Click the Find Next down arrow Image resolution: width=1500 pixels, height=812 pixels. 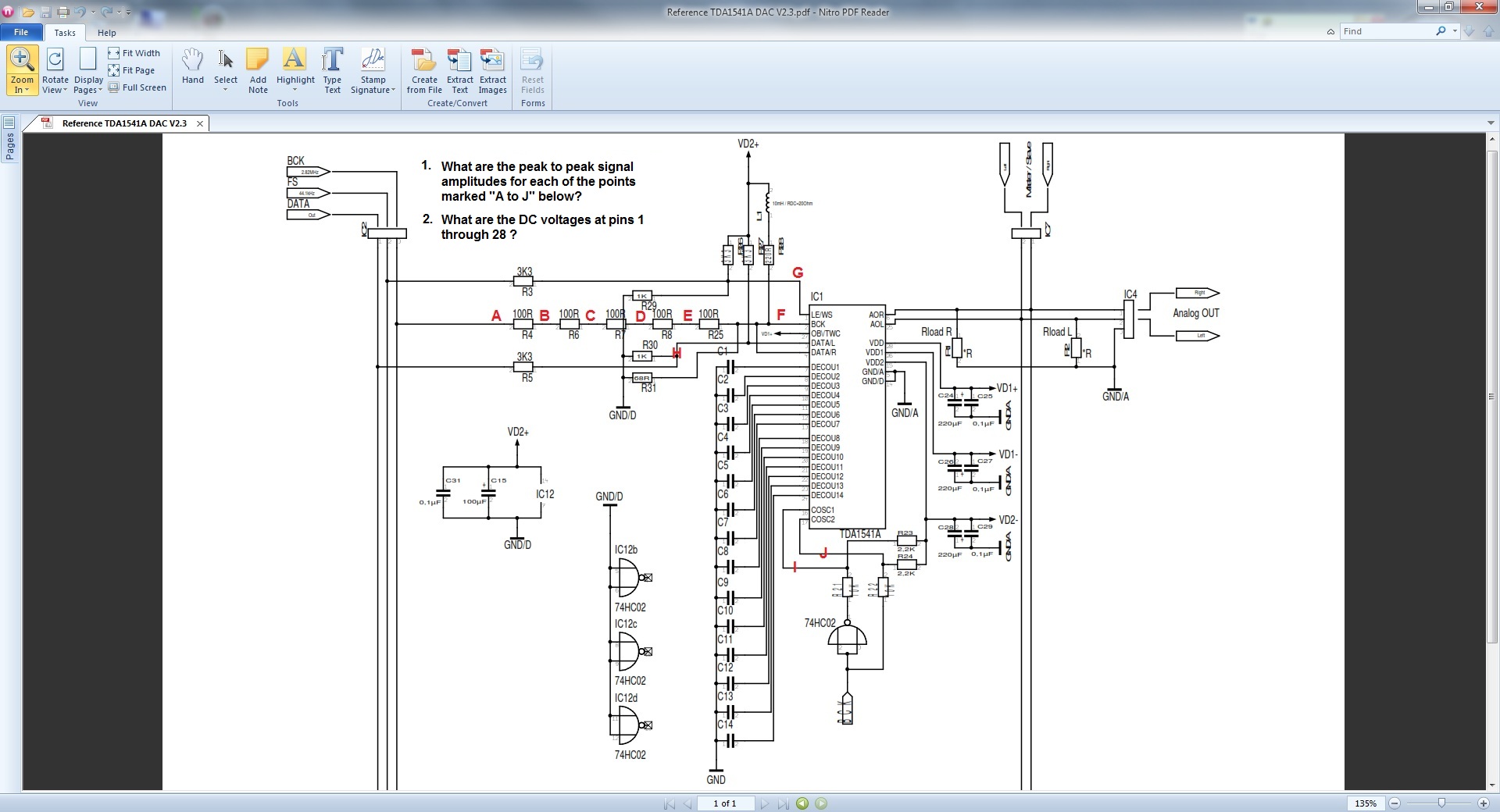(x=1469, y=31)
